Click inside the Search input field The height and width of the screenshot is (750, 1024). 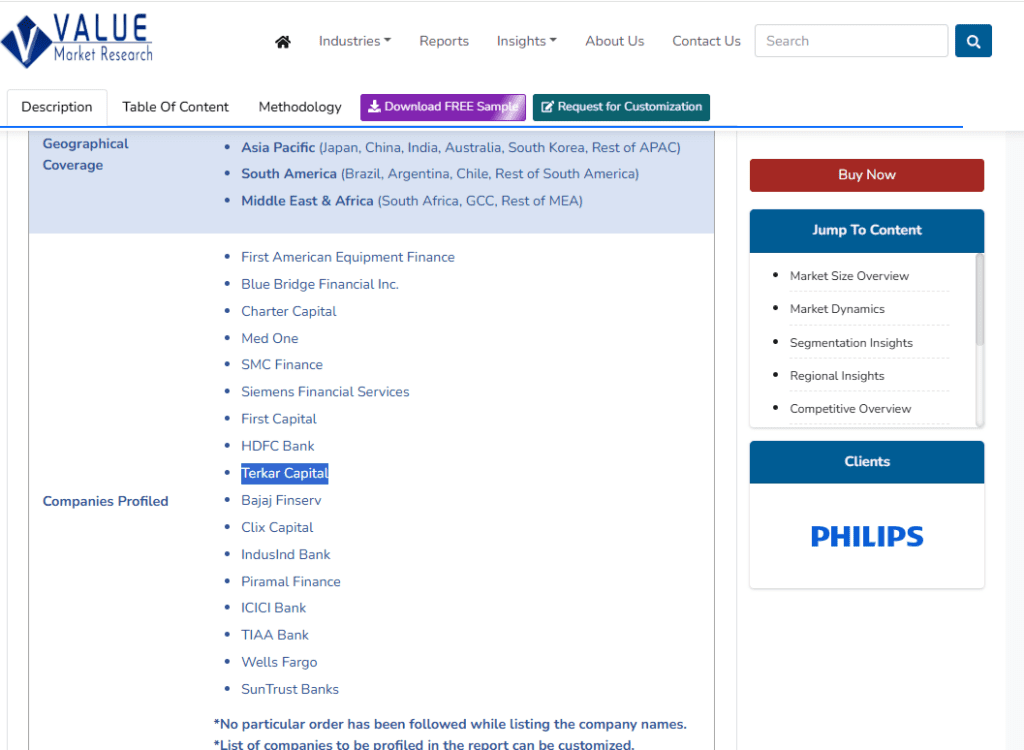(850, 41)
